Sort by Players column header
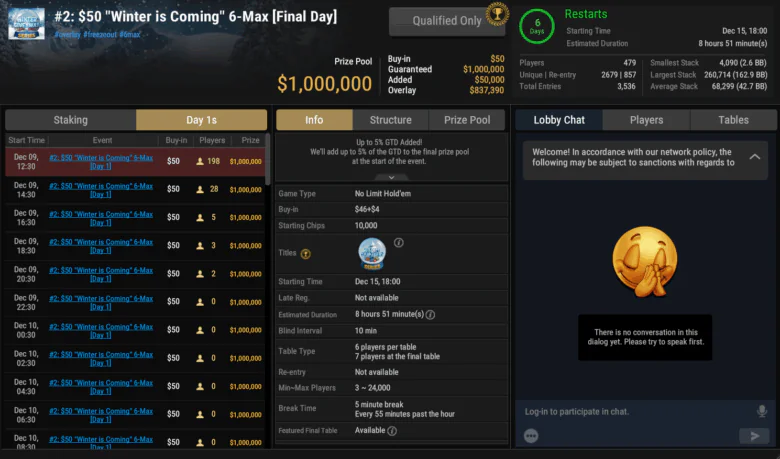Viewport: 780px width, 459px height. coord(212,140)
